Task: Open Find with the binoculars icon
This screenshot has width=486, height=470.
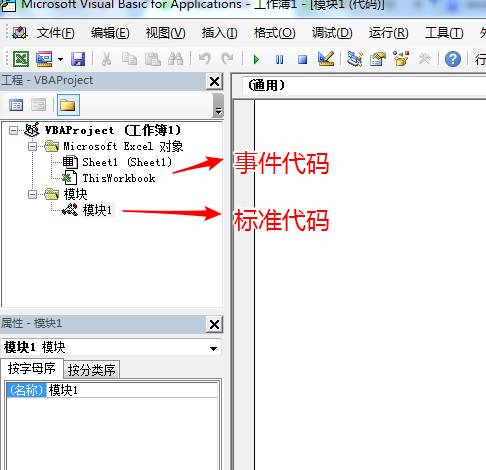Action: [176, 59]
